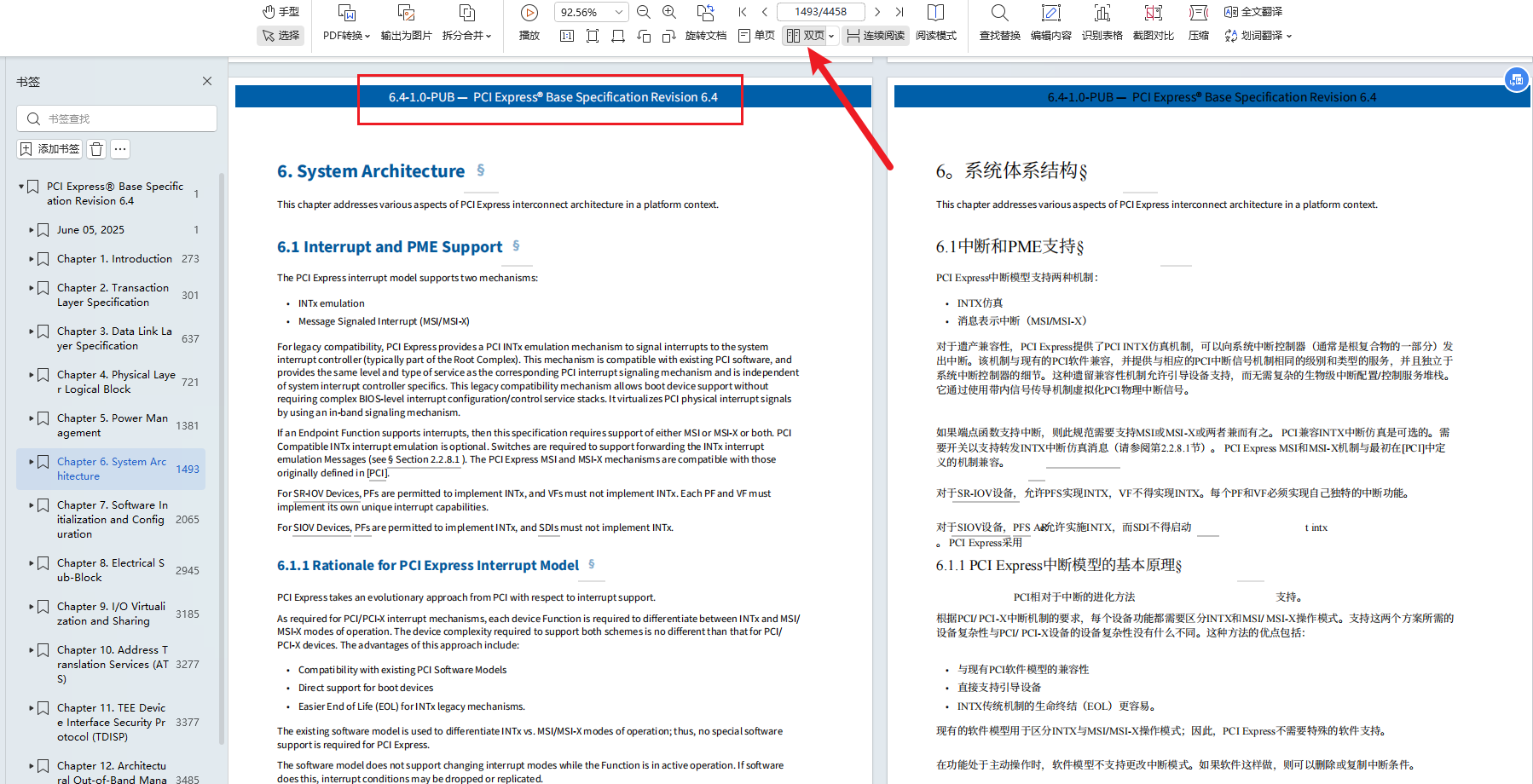Screen dimensions: 1533x784
Task: Open Chapter 7. Software Initialization bookmark
Action: coord(113,519)
